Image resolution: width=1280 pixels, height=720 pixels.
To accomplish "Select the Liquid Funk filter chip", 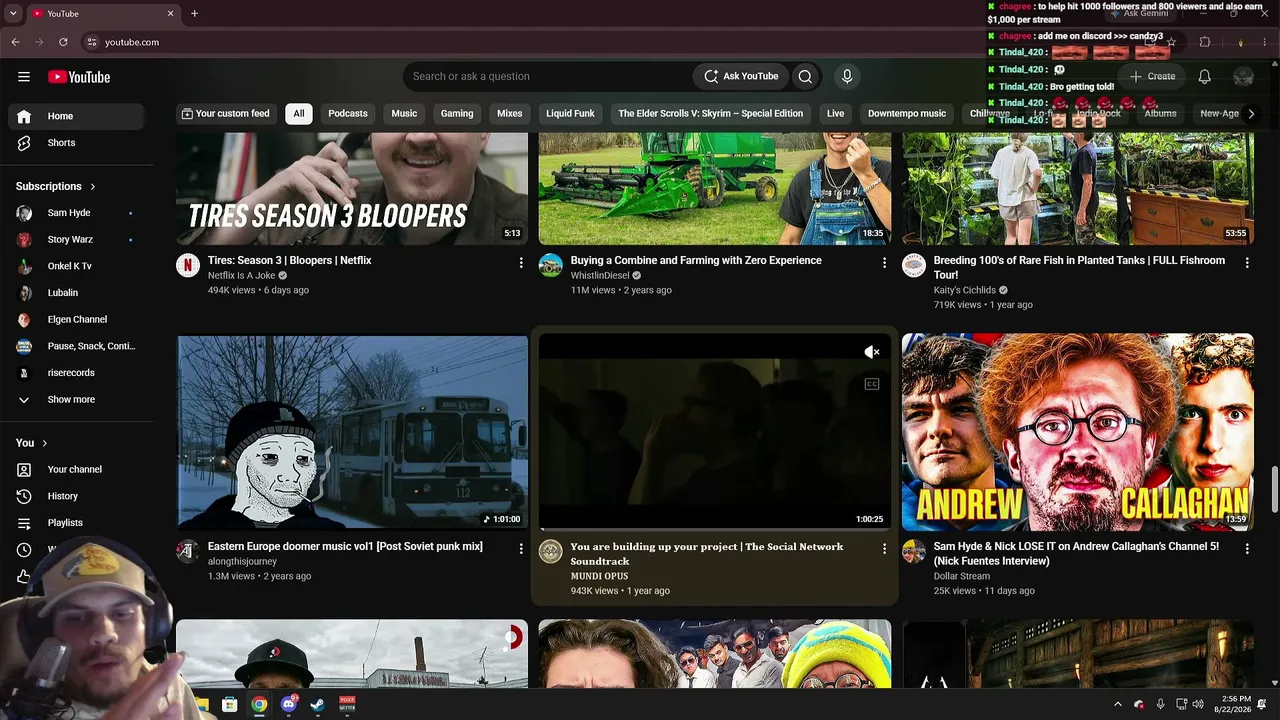I will tap(570, 114).
